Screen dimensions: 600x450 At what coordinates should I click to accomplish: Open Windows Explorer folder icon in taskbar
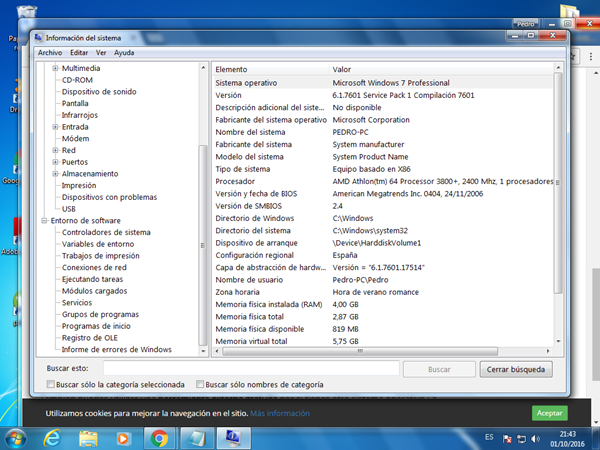tap(89, 437)
